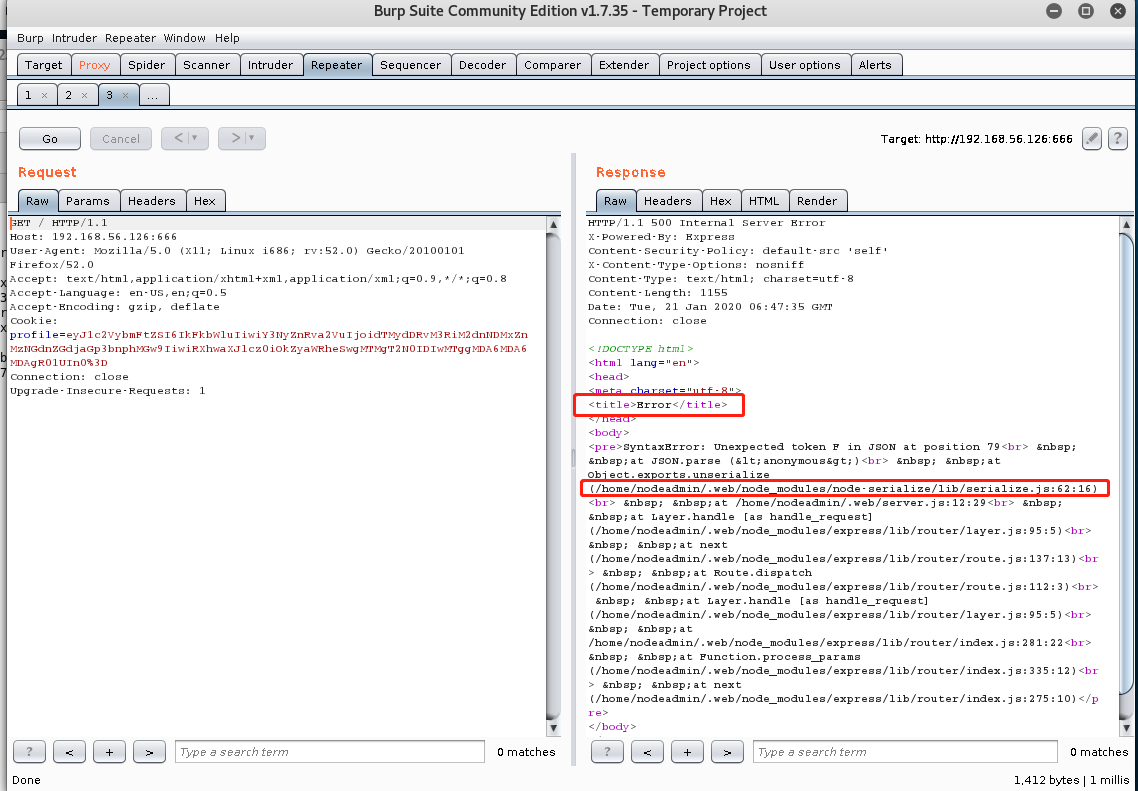Switch to the Params tab in the Request
Viewport: 1138px width, 791px height.
[89, 200]
